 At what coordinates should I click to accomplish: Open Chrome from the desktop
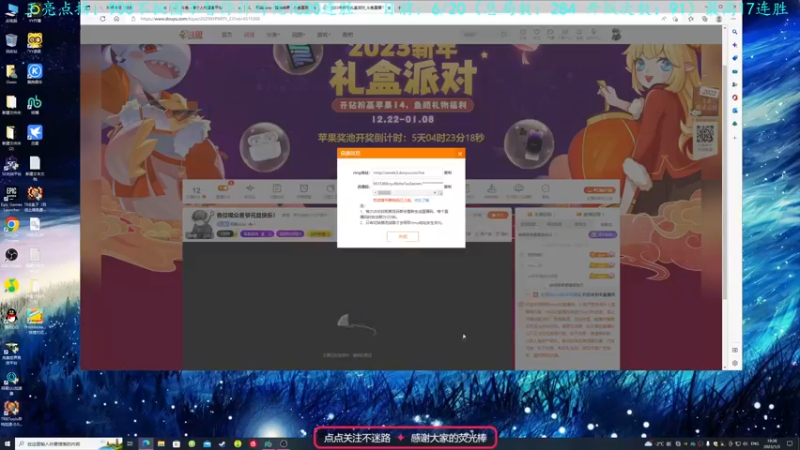click(x=11, y=225)
